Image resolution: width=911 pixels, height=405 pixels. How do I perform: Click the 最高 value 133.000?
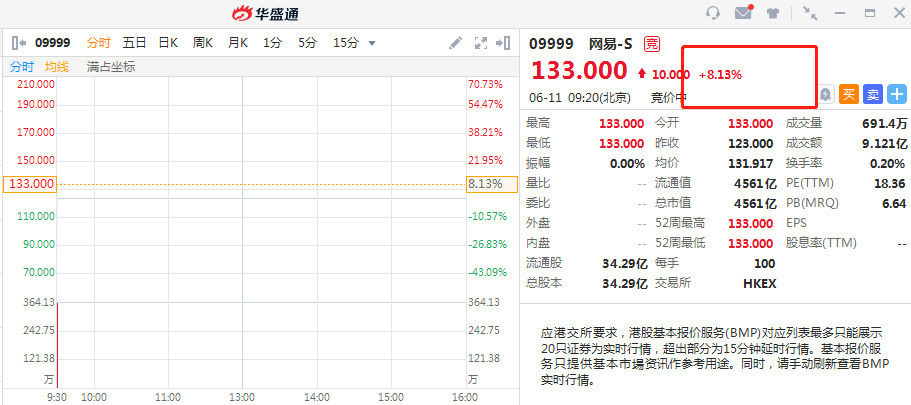click(x=622, y=123)
